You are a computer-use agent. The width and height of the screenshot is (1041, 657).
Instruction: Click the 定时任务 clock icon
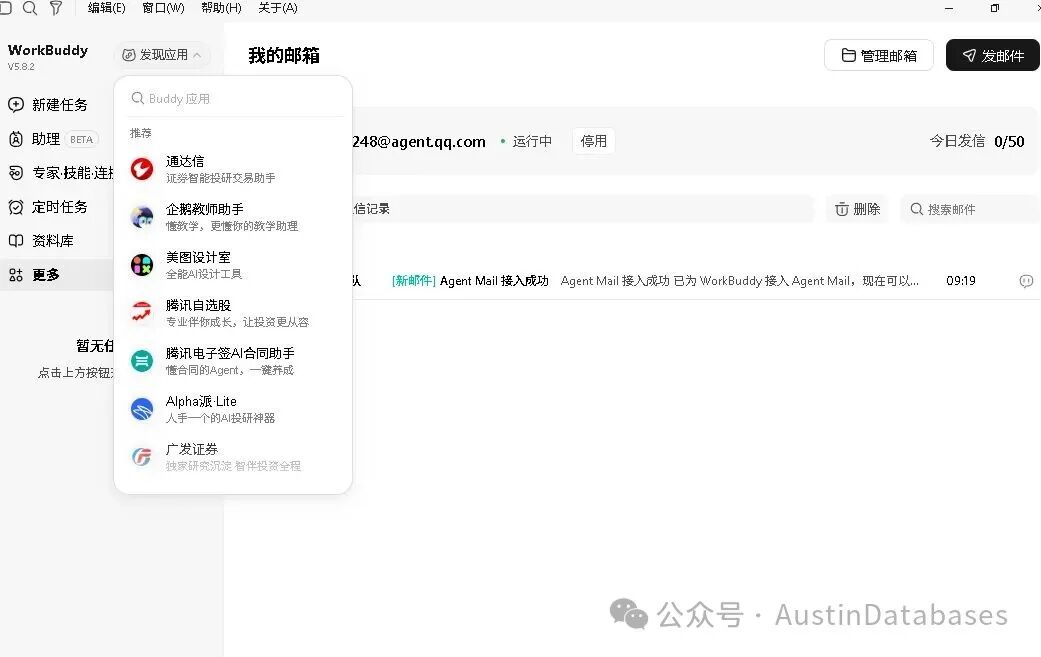16,207
